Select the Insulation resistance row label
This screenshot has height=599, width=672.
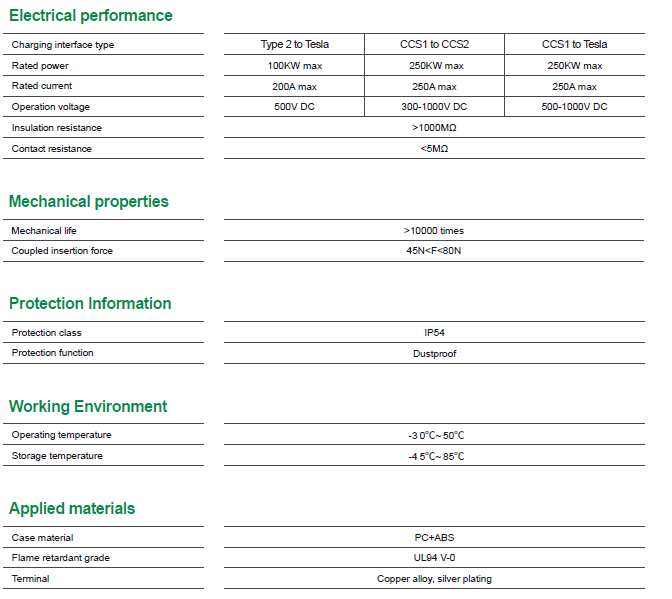[57, 128]
